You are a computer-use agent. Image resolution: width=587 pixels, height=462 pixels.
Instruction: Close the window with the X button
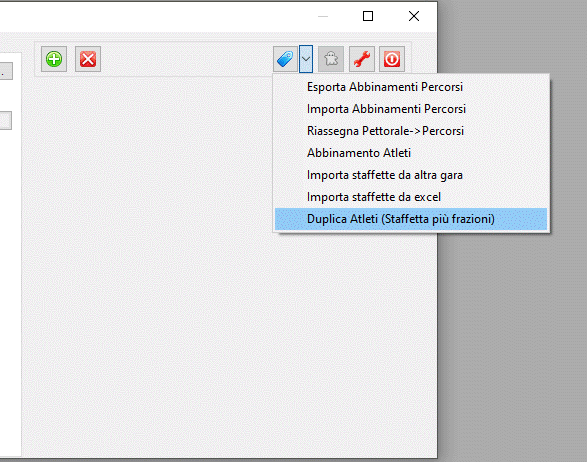pos(414,16)
